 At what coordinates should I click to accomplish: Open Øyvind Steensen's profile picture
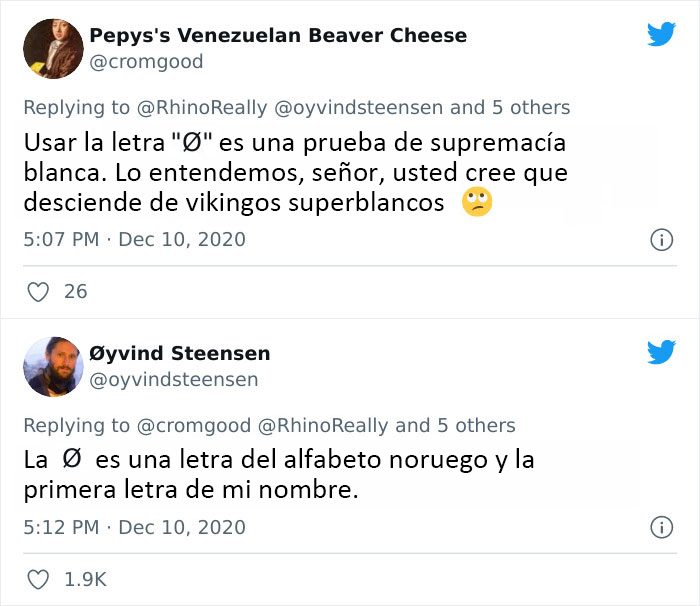[x=51, y=366]
